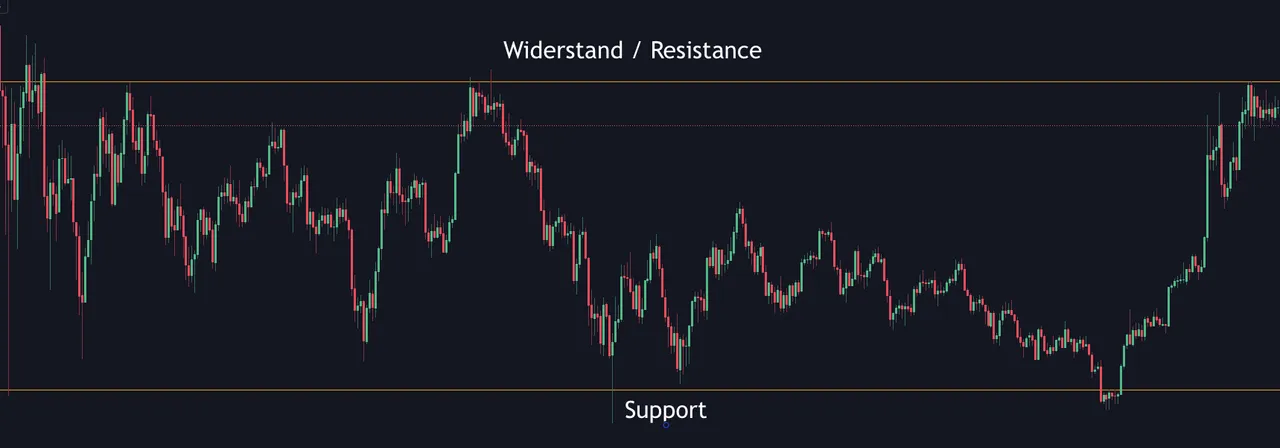Viewport: 1280px width, 448px height.
Task: Select the small blue circle handle under Support
Action: (666, 424)
